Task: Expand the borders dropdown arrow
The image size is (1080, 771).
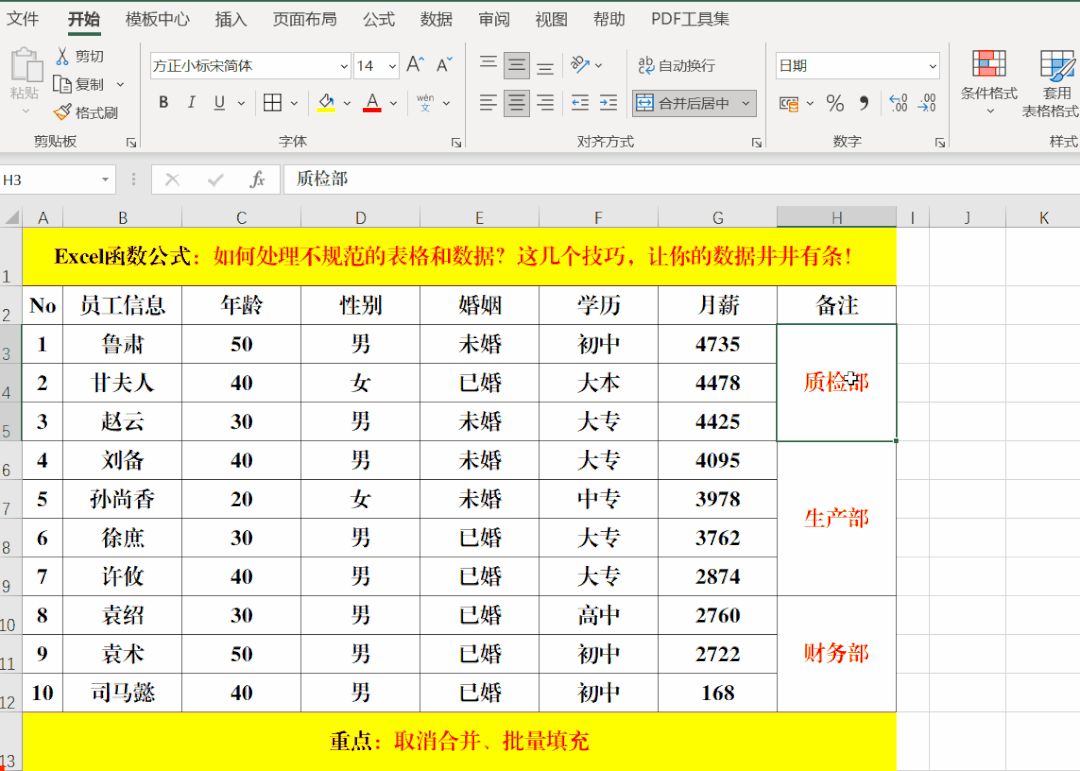Action: coord(294,103)
